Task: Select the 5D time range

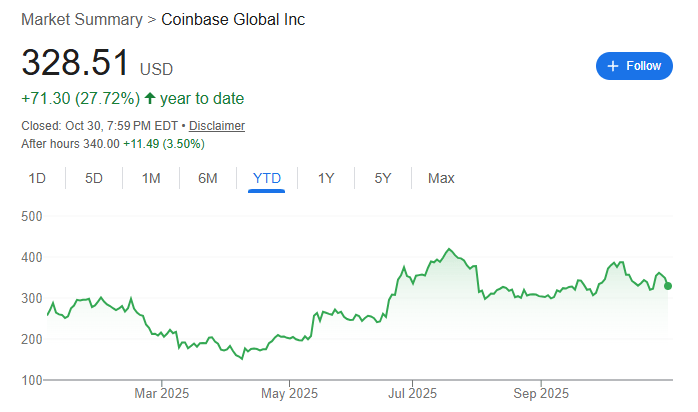Action: 94,178
